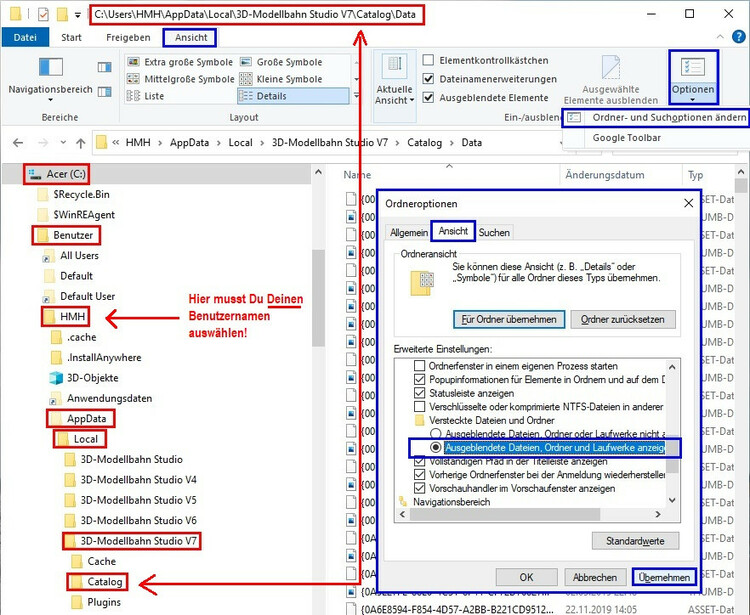750x615 pixels.
Task: Go back with the navigation arrow
Action: [18, 143]
